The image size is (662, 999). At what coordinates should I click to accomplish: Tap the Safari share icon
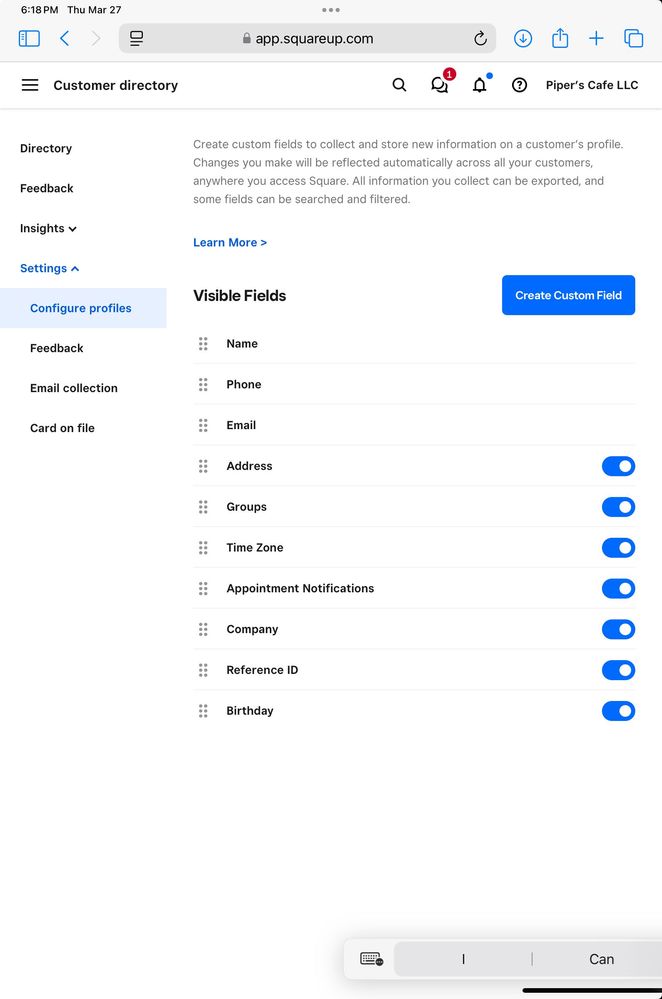pyautogui.click(x=560, y=38)
